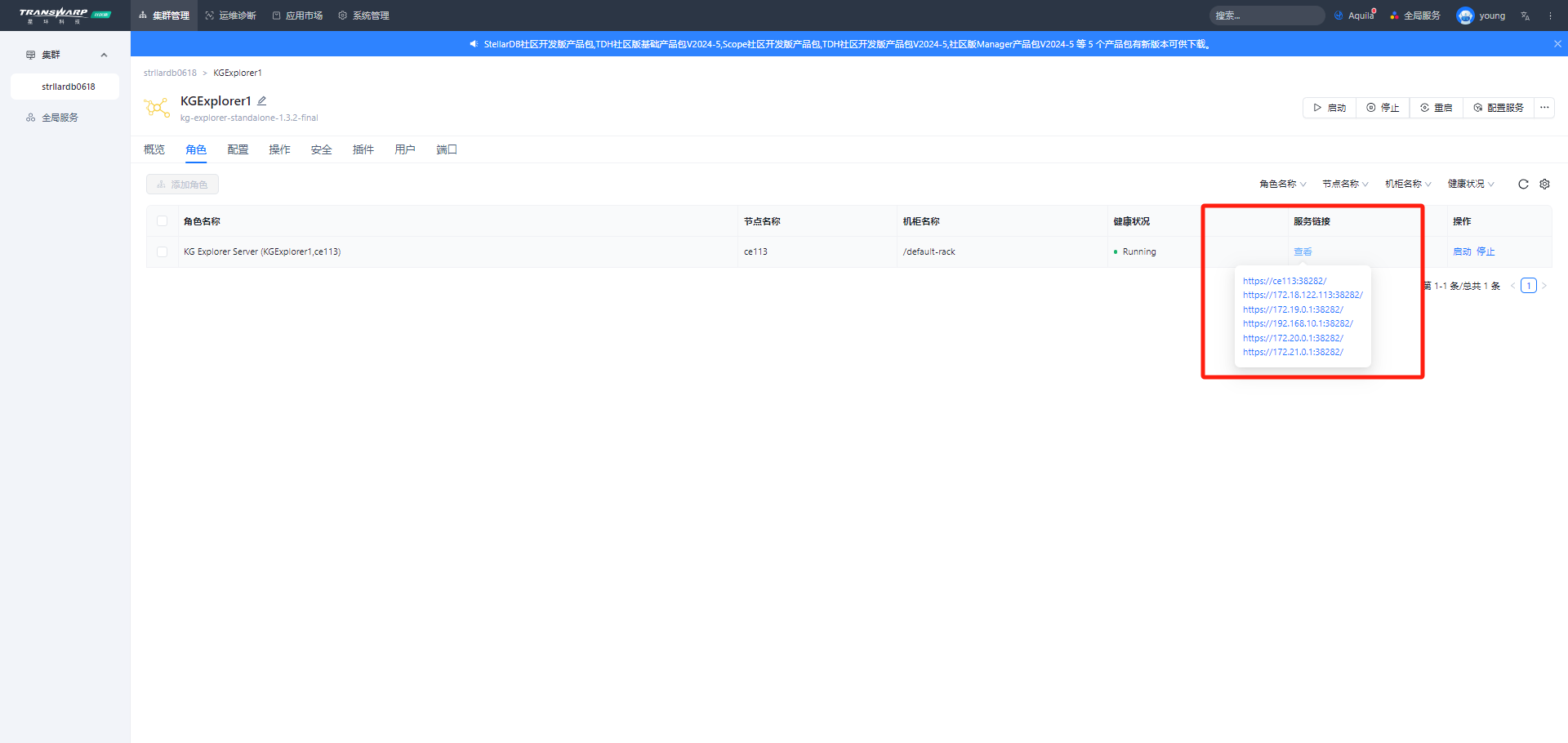The height and width of the screenshot is (743, 1568).
Task: Open table column settings gear
Action: 1544,185
